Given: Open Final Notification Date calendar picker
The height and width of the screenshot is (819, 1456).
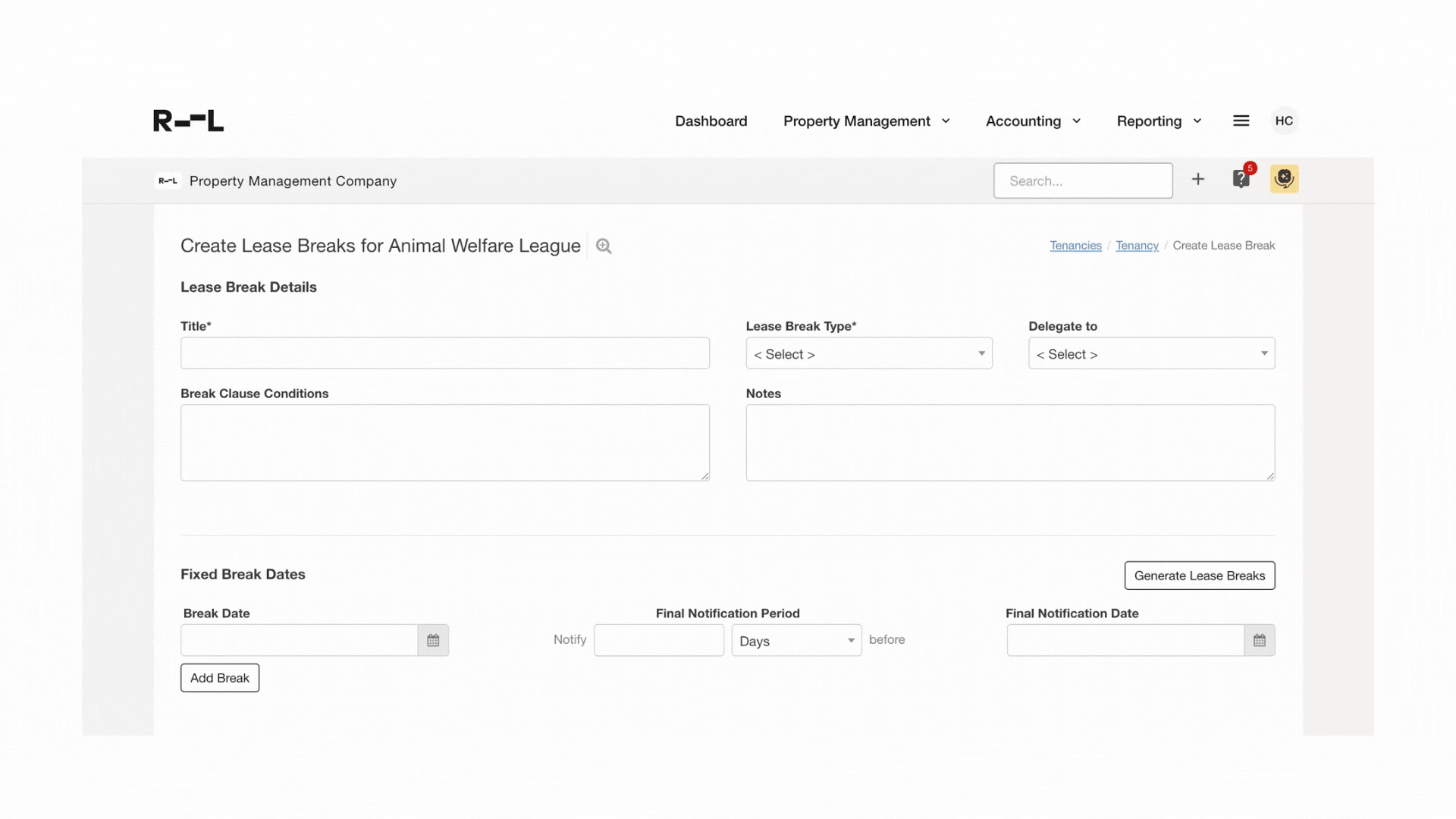Looking at the screenshot, I should click(x=1260, y=641).
